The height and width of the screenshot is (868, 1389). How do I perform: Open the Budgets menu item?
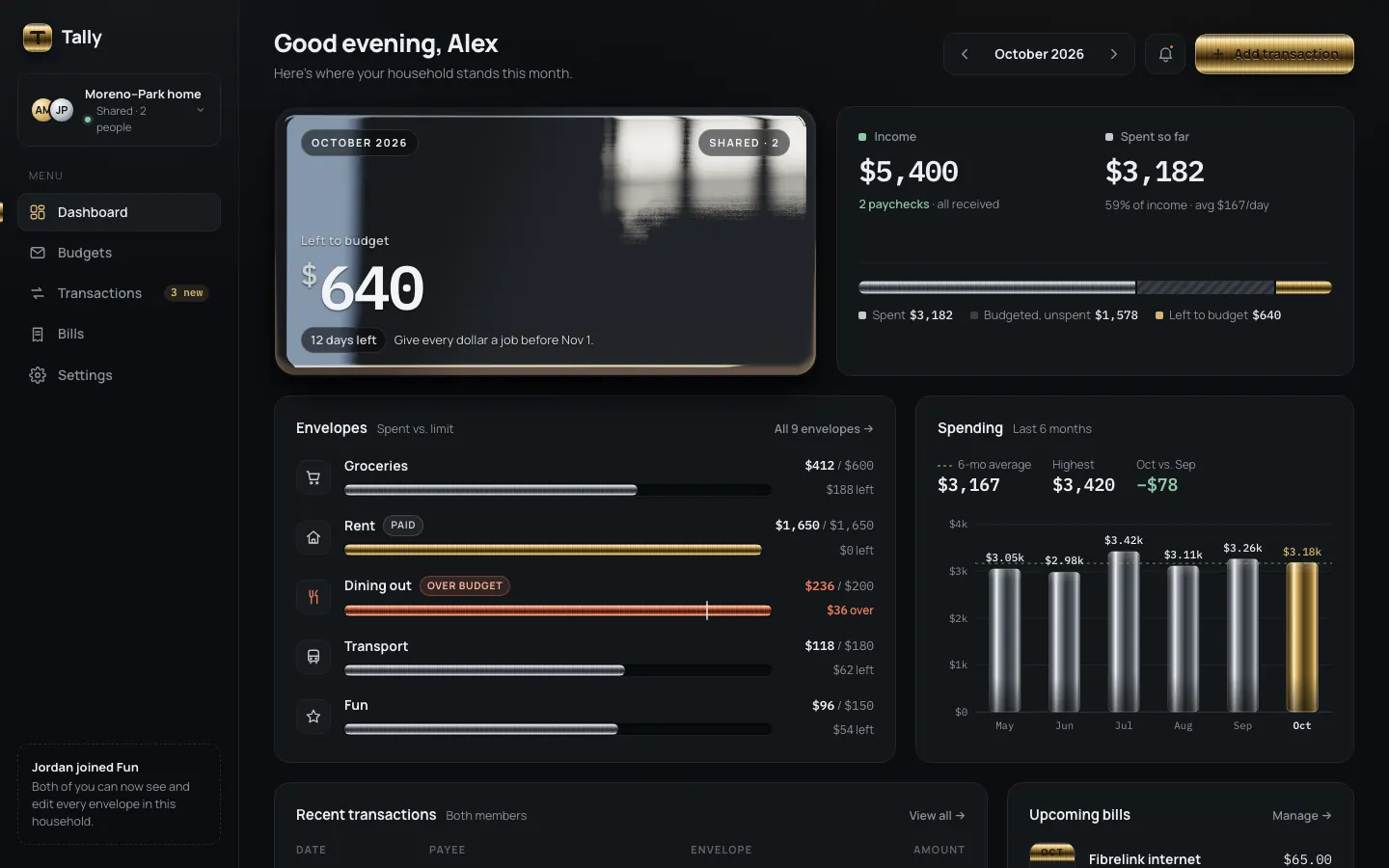119,253
